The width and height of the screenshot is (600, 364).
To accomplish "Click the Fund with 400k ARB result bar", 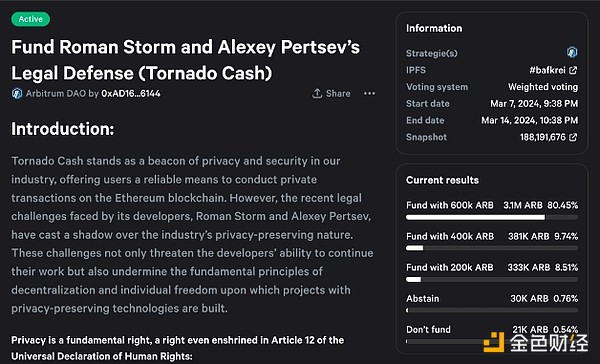I will pyautogui.click(x=492, y=248).
